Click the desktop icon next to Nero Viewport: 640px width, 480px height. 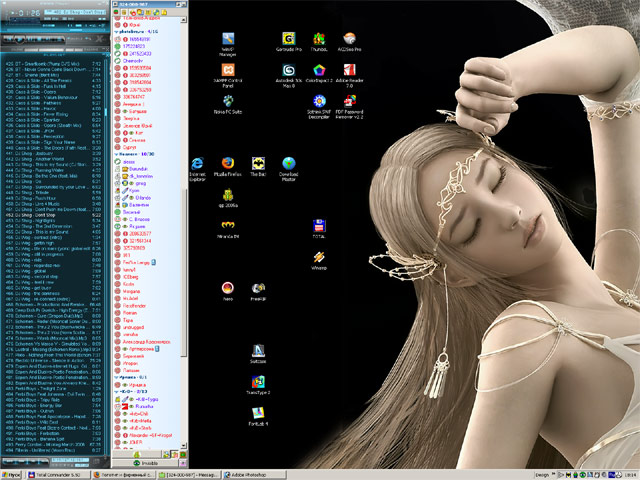[258, 291]
